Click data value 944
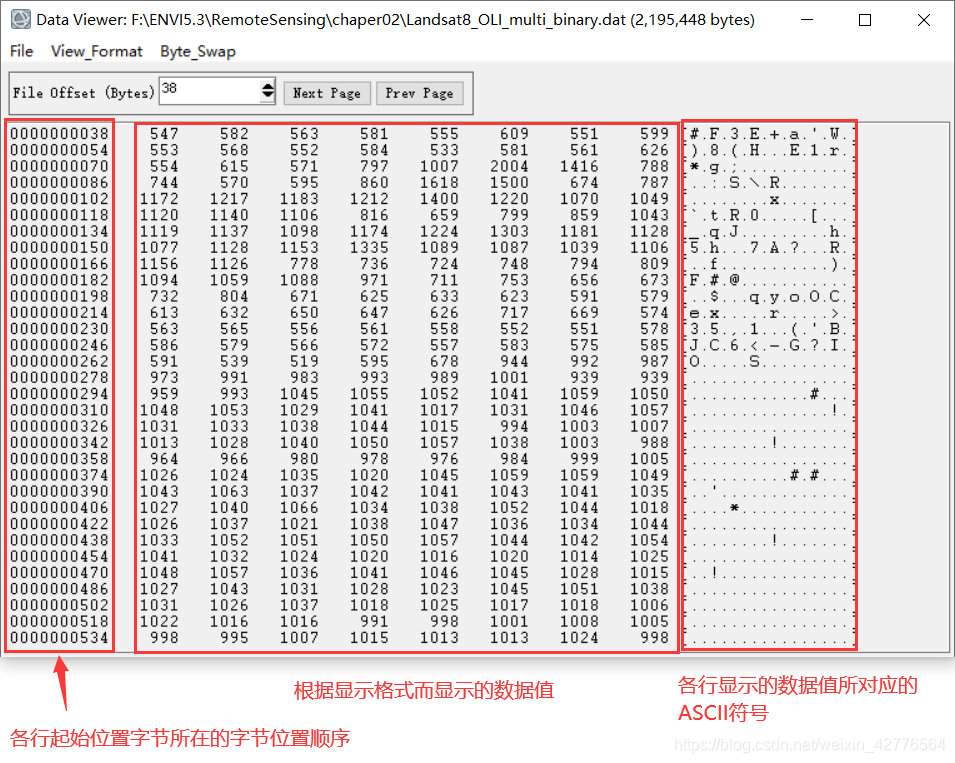955x763 pixels. coord(514,361)
